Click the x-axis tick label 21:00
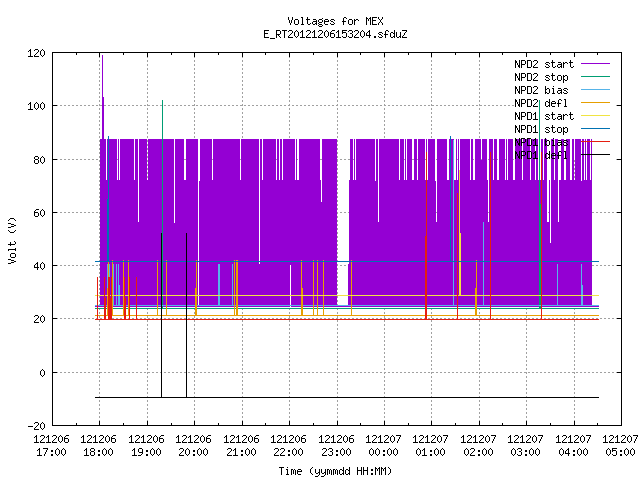Screen dimensions: 640x480 tap(241, 453)
